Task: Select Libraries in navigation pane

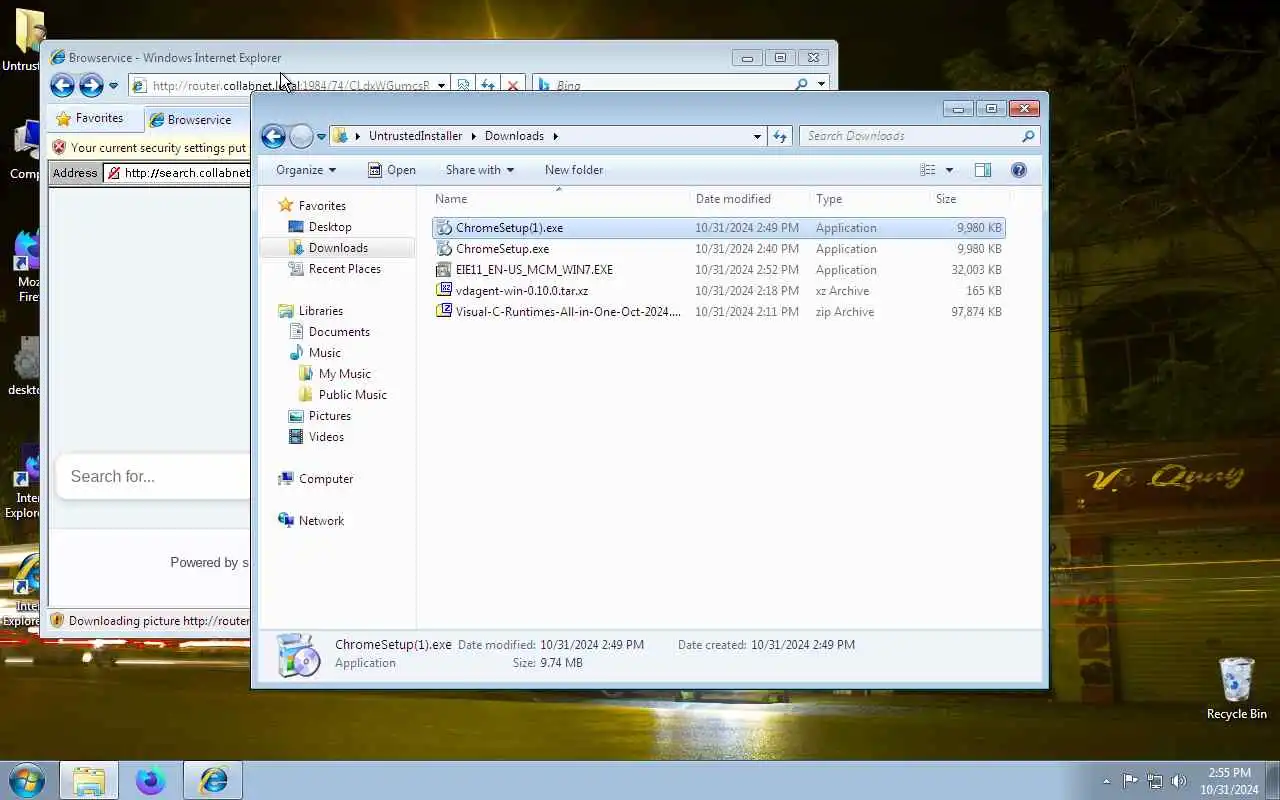Action: (x=321, y=311)
